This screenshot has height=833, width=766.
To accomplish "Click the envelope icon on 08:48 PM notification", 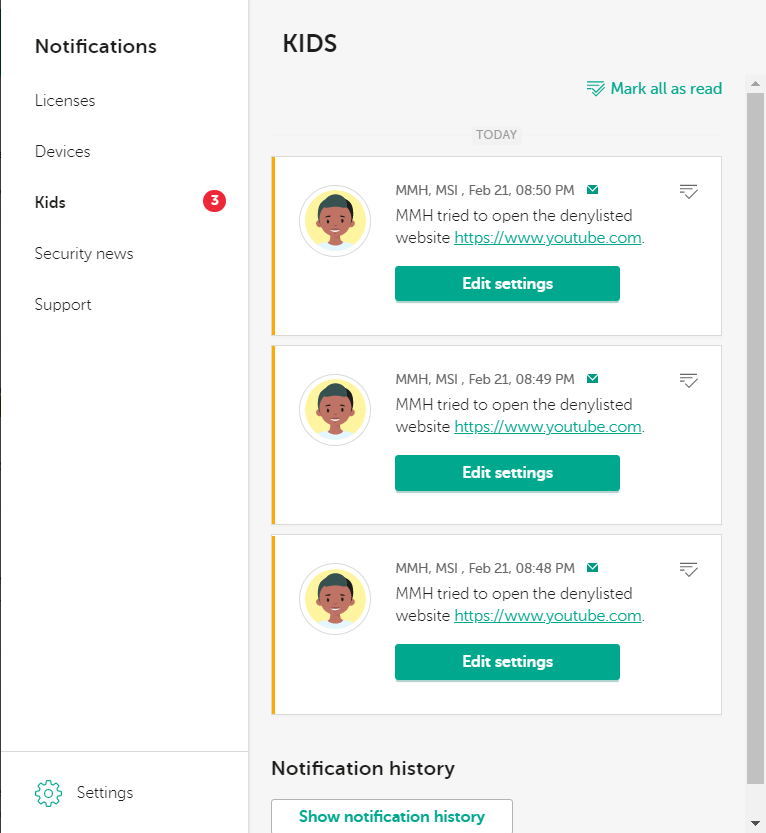I will (593, 568).
